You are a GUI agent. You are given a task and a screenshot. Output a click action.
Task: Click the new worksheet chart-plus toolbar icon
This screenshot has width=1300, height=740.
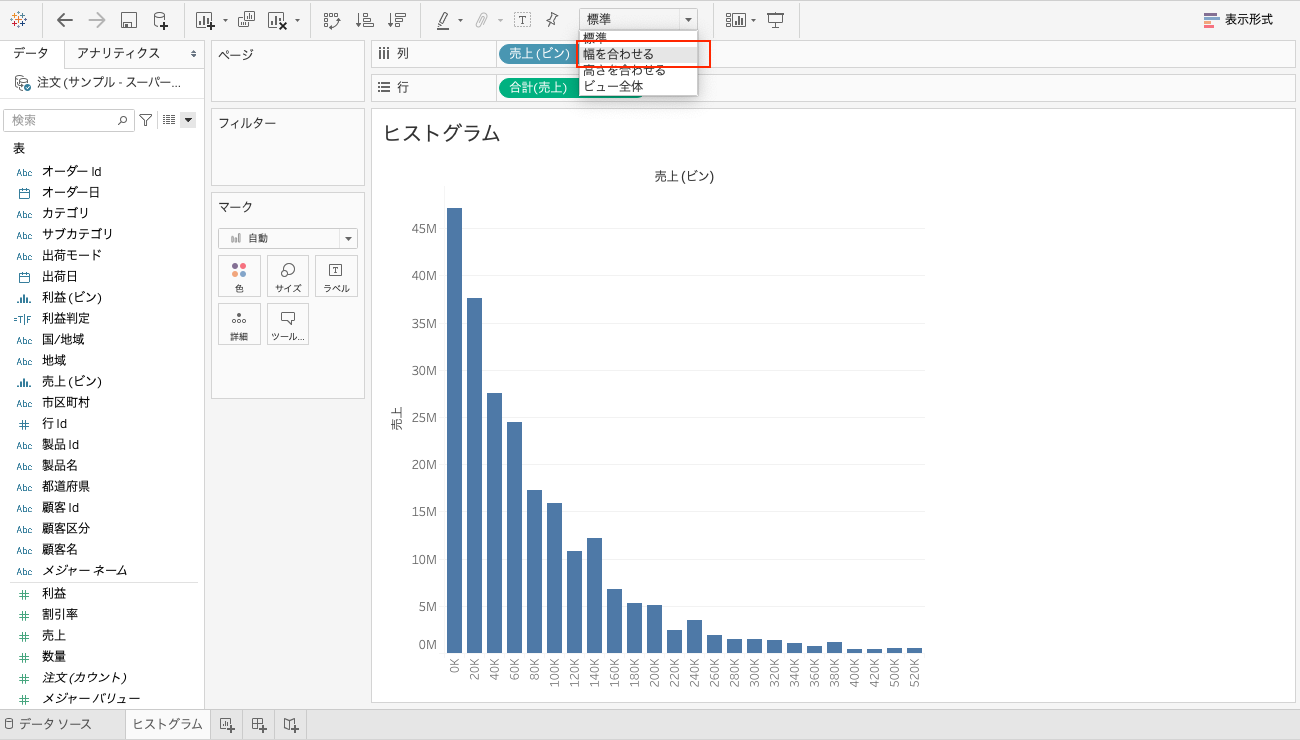[x=205, y=20]
